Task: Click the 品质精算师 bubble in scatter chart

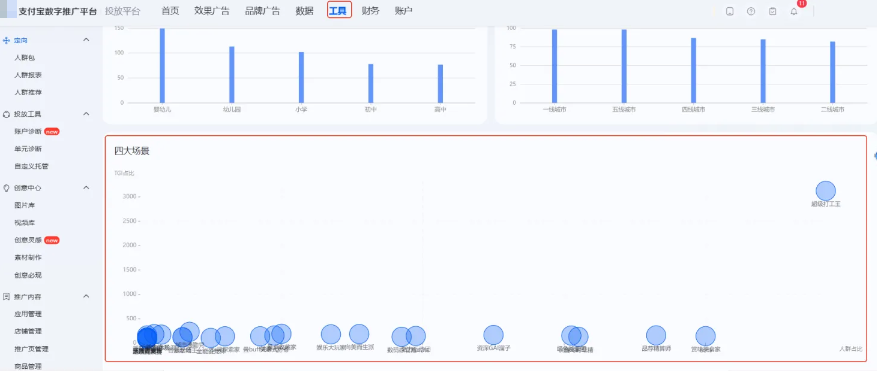Action: coord(656,335)
